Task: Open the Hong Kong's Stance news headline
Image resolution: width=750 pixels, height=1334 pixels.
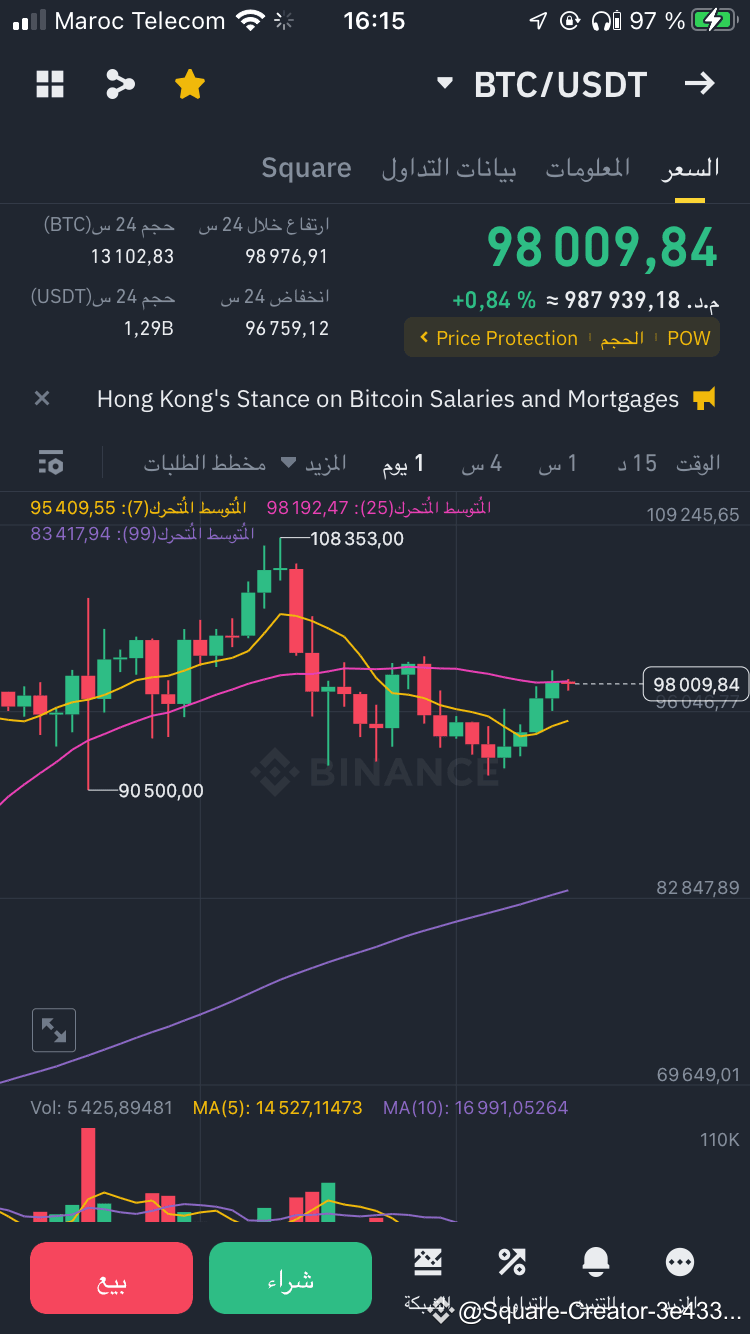Action: pos(388,399)
